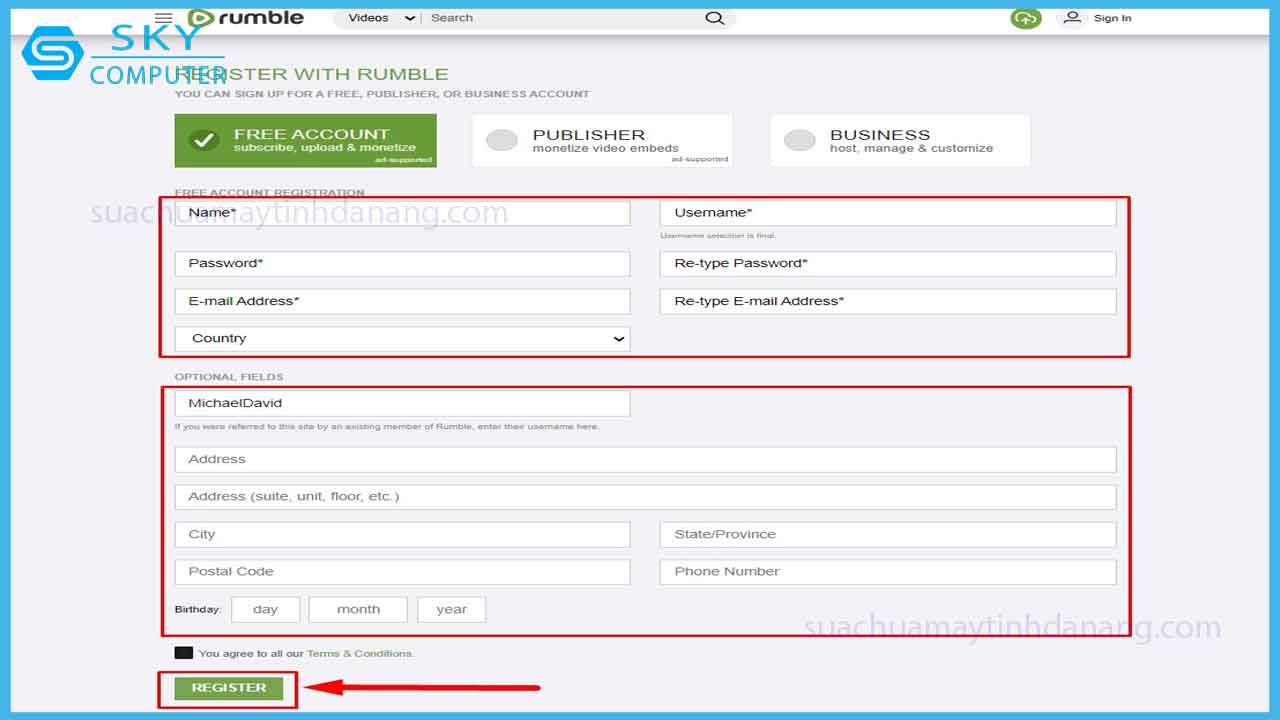Click the Postal Code field

403,572
